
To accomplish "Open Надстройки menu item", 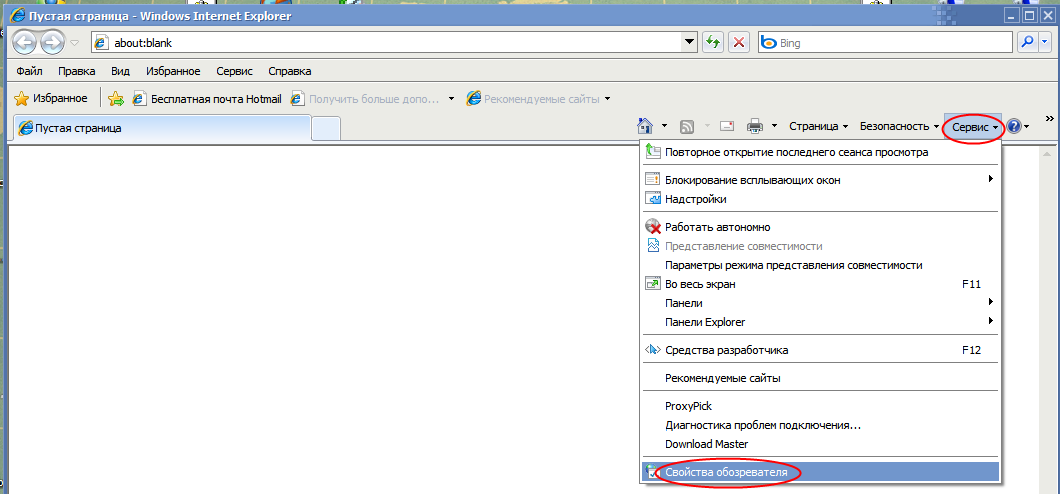I will pos(820,199).
